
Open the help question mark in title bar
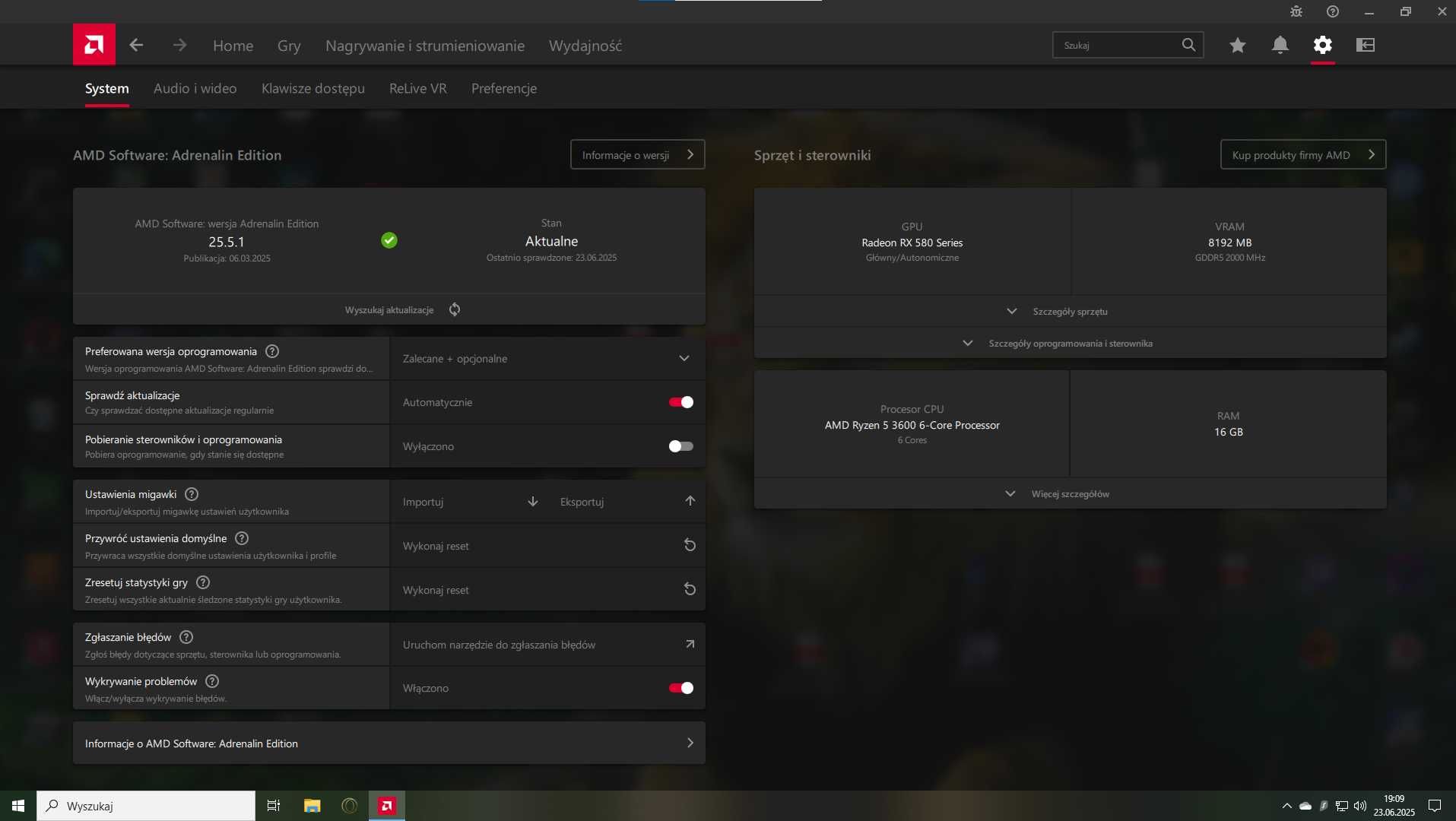coord(1332,11)
